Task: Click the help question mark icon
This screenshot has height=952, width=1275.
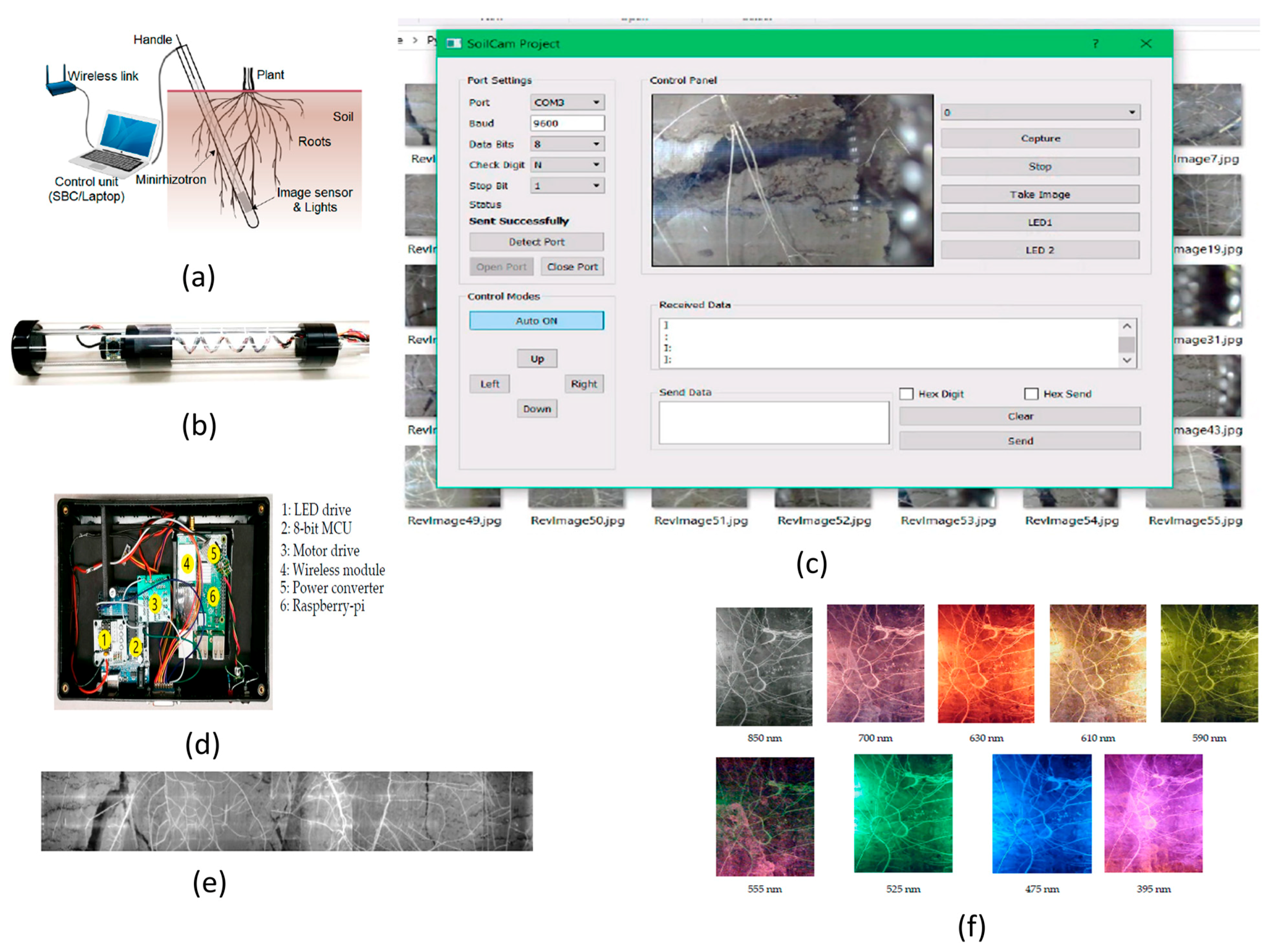Action: point(1095,44)
